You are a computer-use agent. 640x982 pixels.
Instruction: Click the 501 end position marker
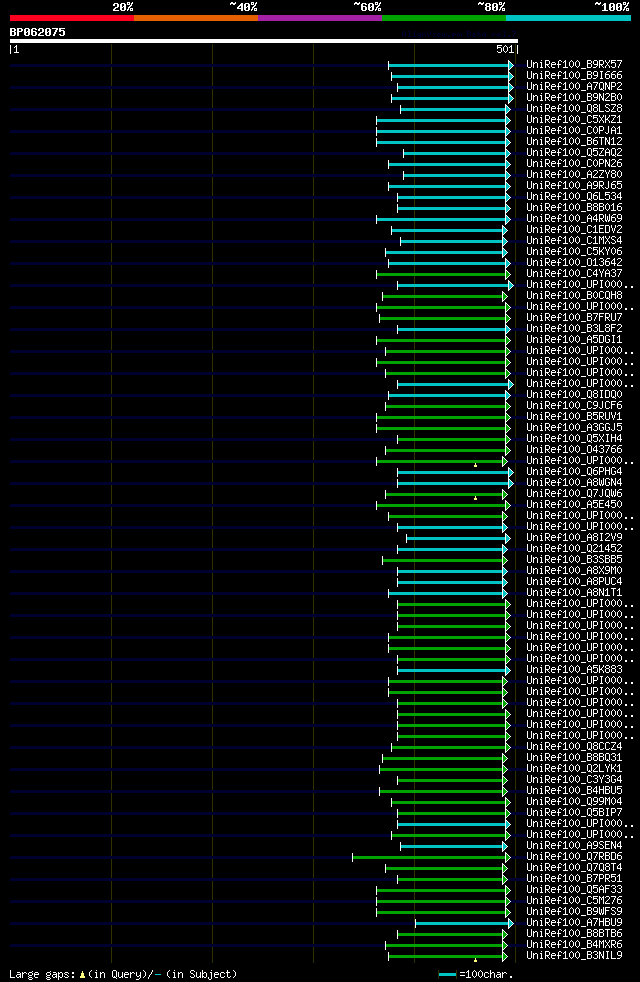pyautogui.click(x=505, y=49)
